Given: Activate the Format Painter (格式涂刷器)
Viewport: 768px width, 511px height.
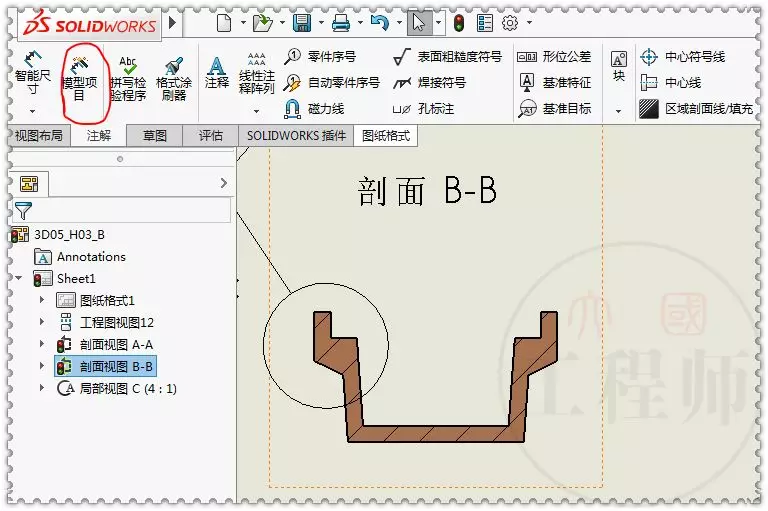Looking at the screenshot, I should [174, 78].
